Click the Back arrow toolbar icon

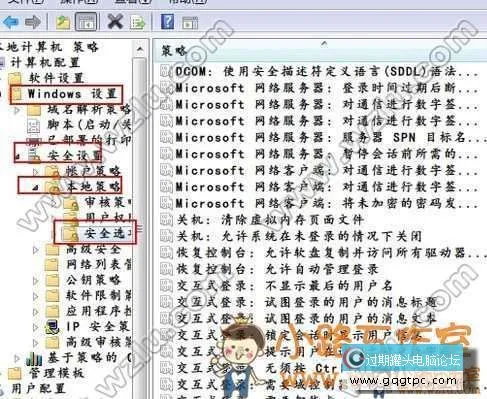[x=10, y=22]
